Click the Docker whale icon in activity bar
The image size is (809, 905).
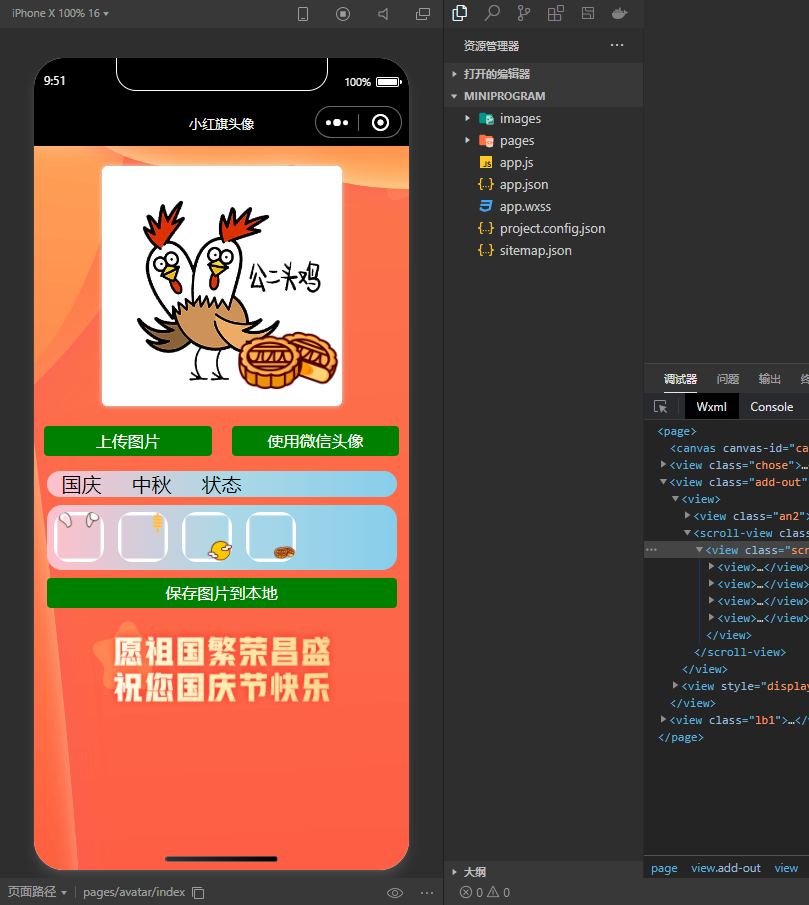click(619, 13)
